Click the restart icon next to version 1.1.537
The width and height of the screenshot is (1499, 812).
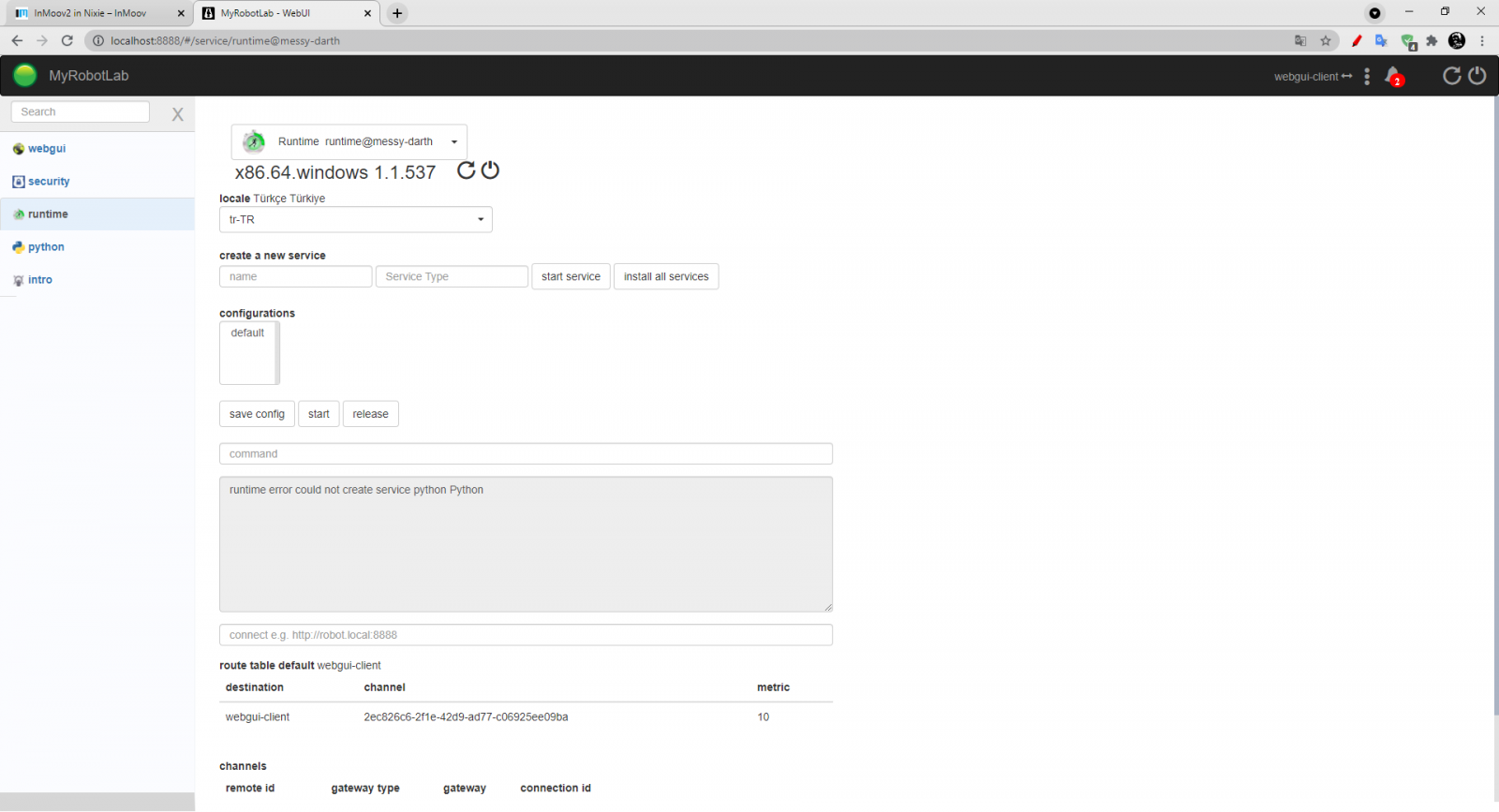(x=466, y=170)
